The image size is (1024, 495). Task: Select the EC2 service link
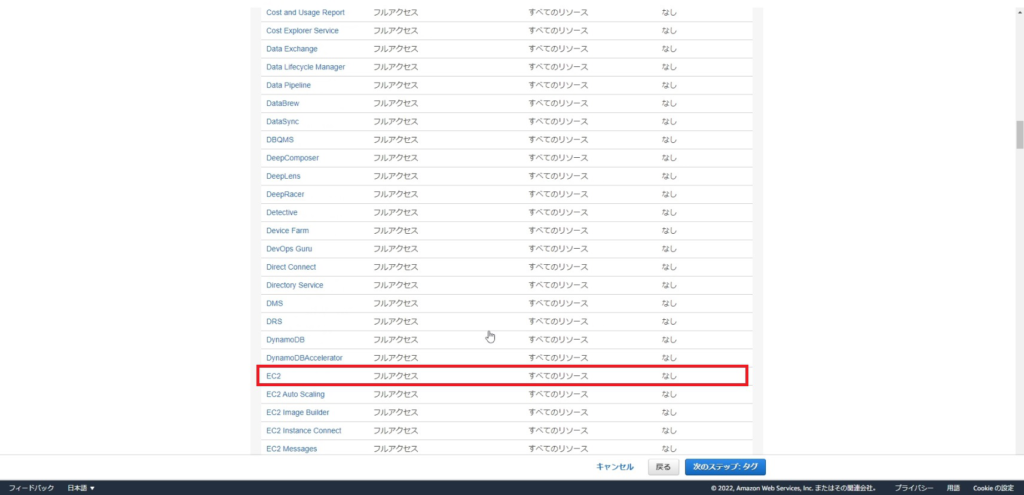point(274,376)
